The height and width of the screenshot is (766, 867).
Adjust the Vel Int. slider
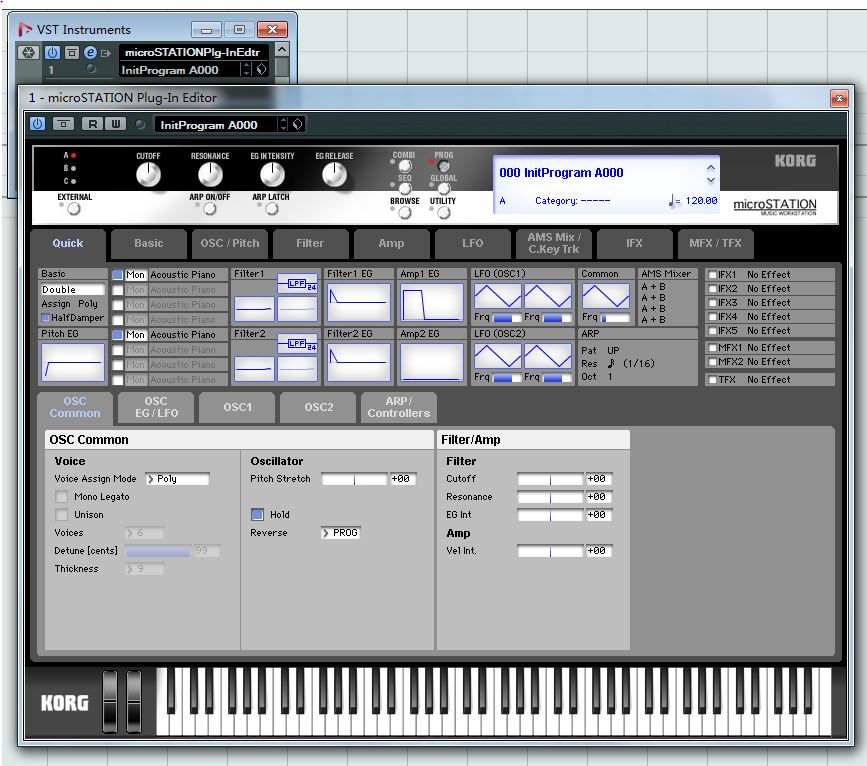pyautogui.click(x=550, y=551)
